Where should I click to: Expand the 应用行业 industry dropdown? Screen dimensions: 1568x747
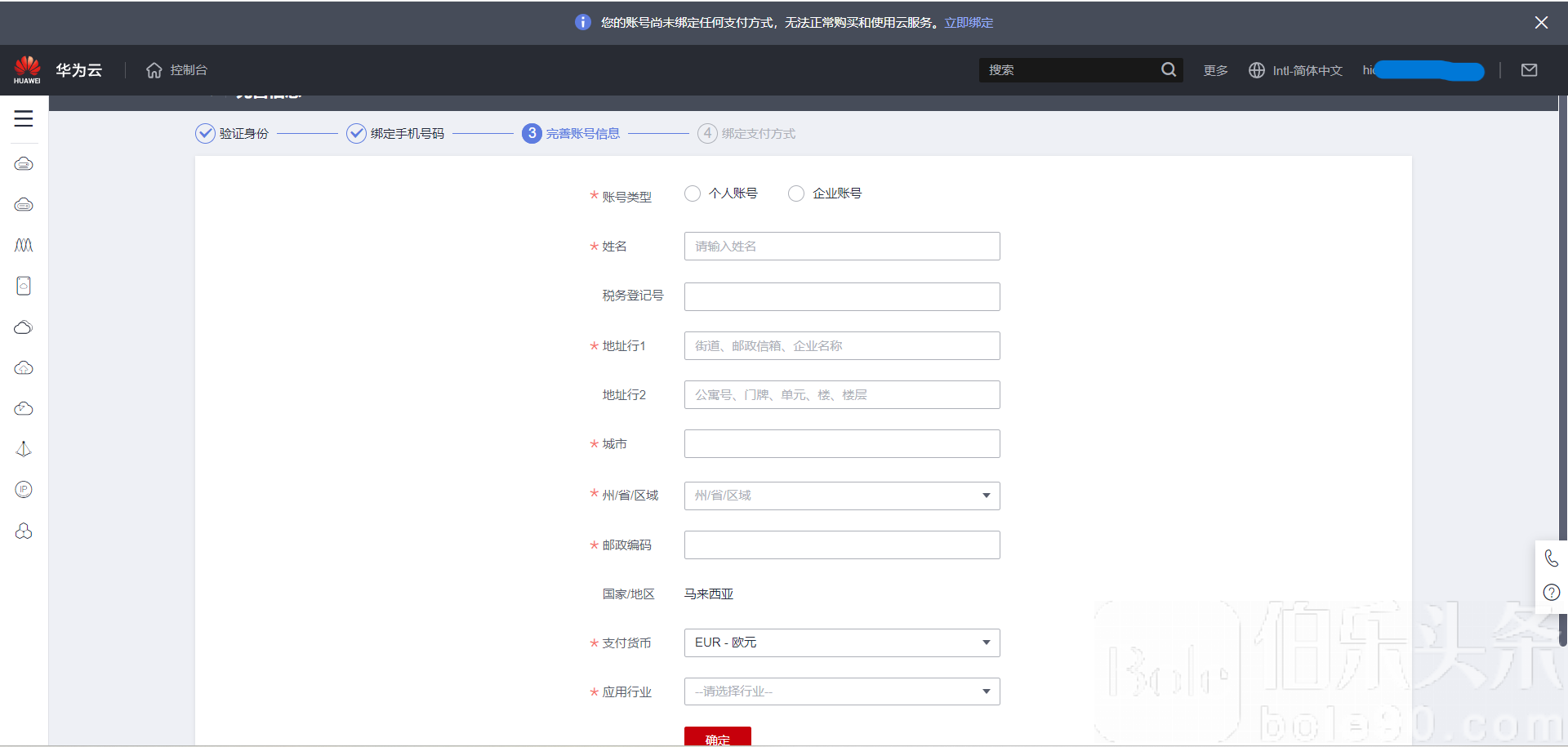click(x=842, y=691)
